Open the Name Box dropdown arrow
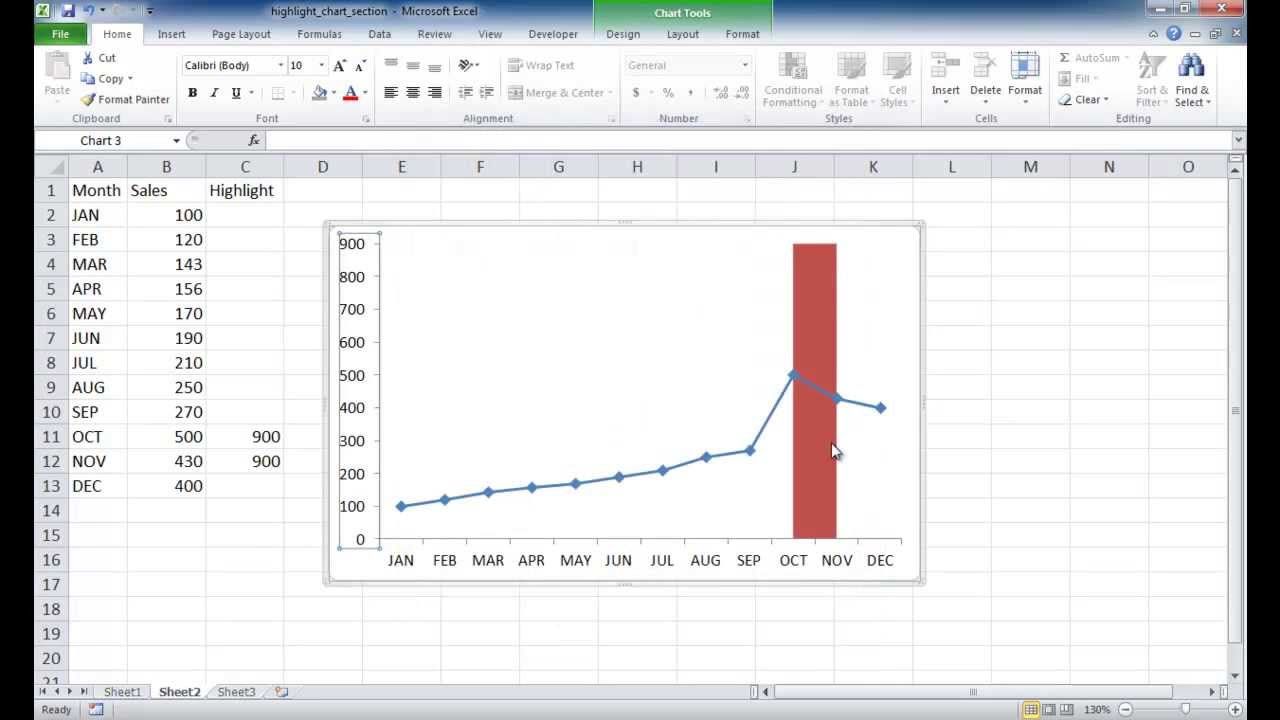 (x=176, y=141)
